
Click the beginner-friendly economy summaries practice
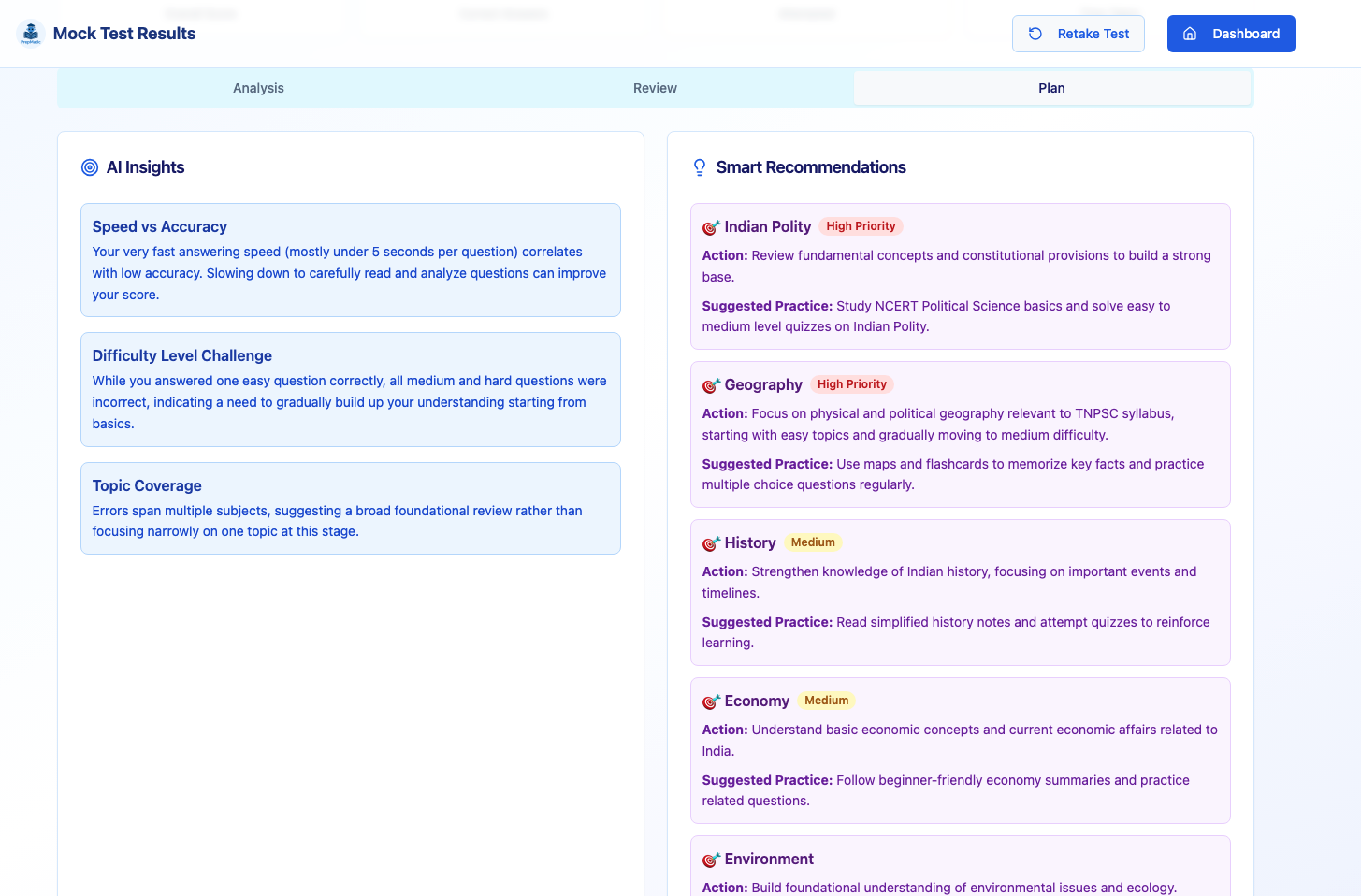coord(946,790)
